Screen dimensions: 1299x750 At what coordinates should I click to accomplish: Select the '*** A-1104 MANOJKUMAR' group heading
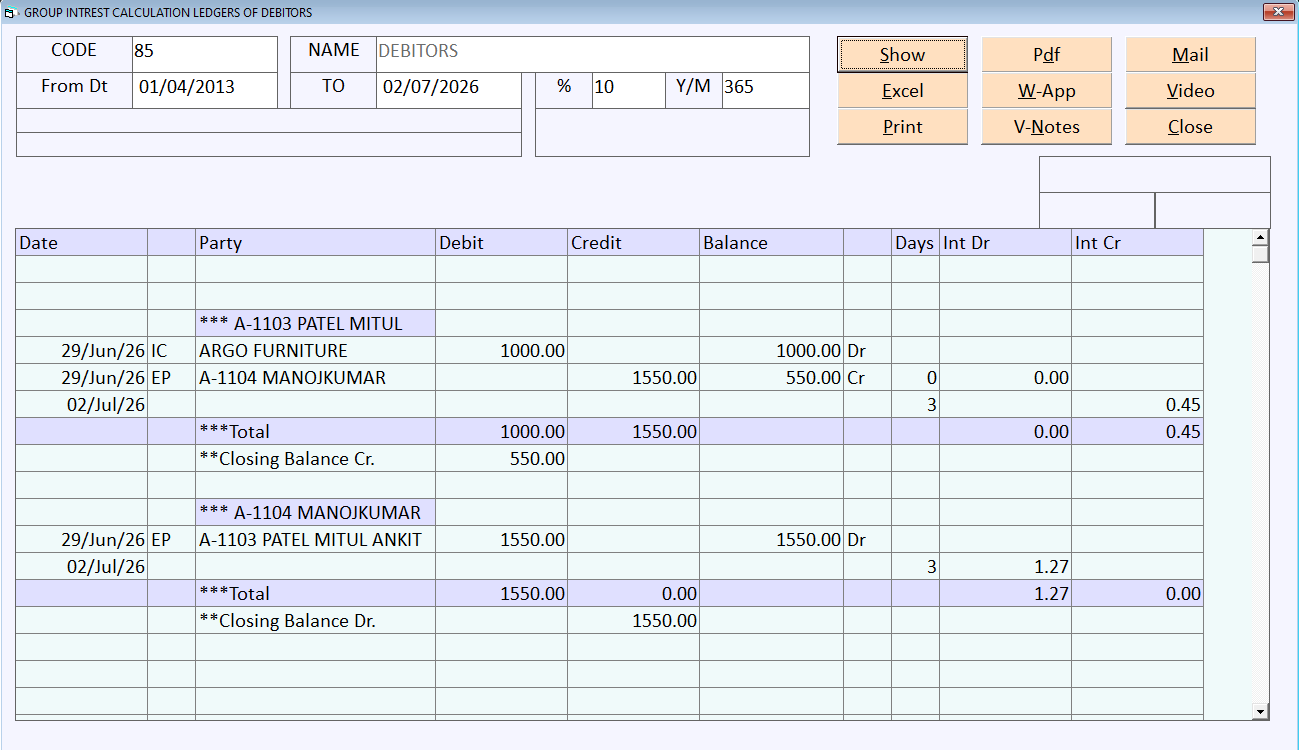[x=315, y=513]
